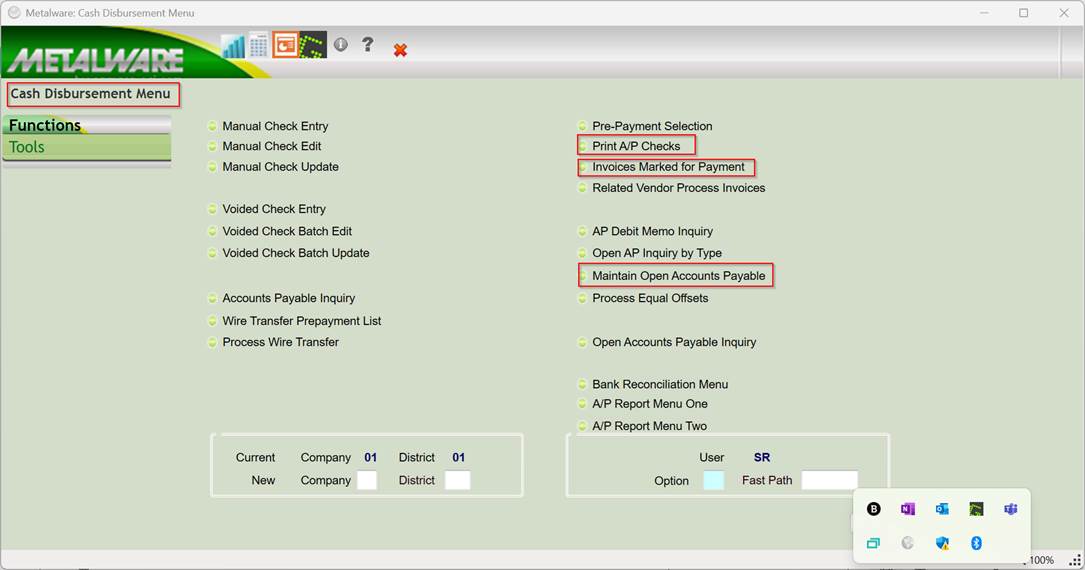Screen dimensions: 1085x570
Task: Choose Print A/P Checks
Action: pyautogui.click(x=636, y=146)
